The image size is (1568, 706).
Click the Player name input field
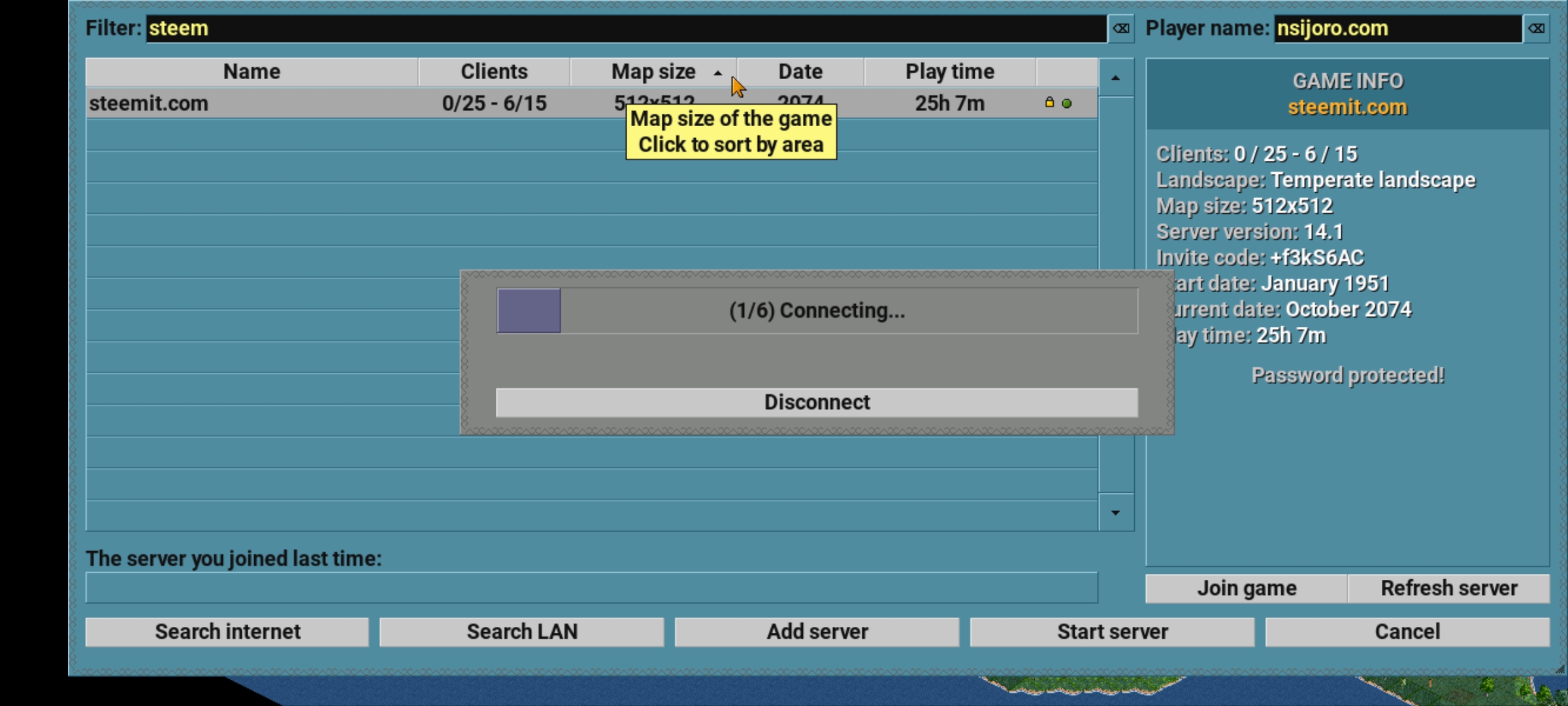coord(1398,29)
